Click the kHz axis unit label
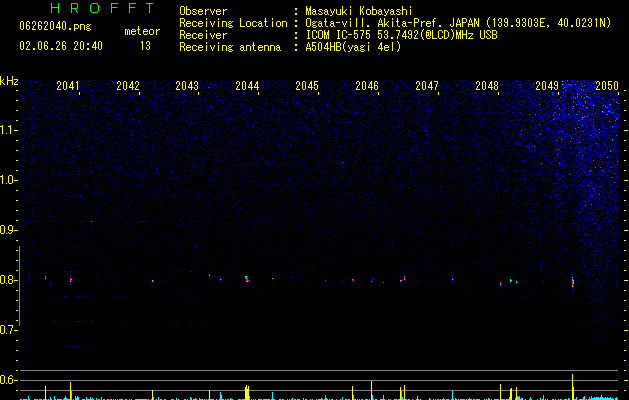Viewport: 629px width, 400px height. coord(9,81)
